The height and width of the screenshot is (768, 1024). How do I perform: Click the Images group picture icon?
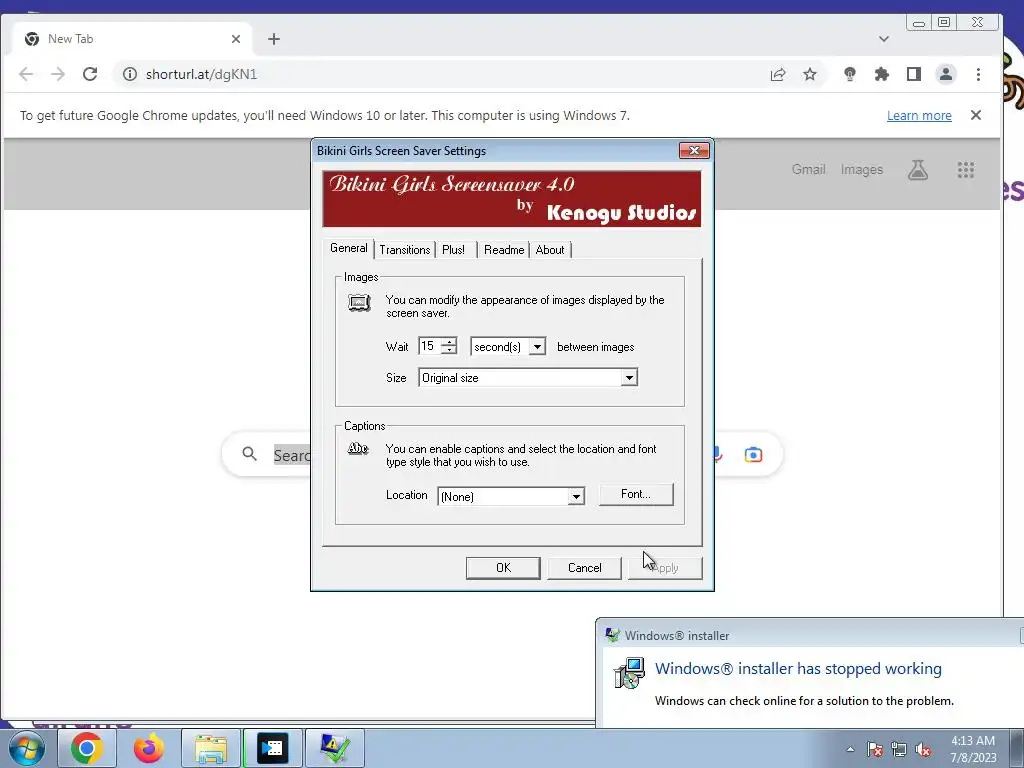click(359, 303)
